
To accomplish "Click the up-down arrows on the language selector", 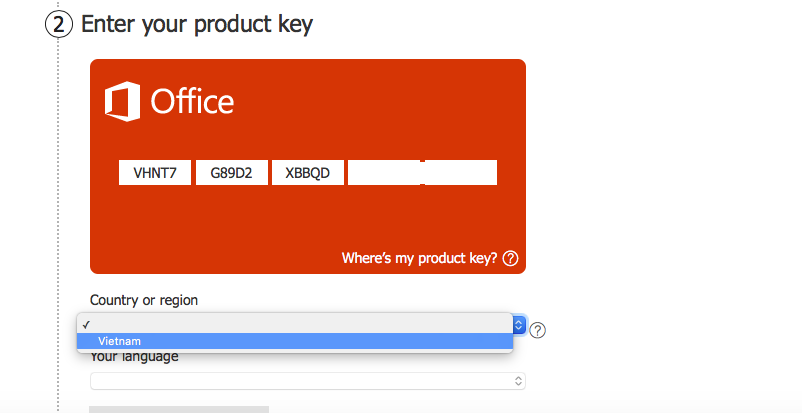I will [518, 381].
